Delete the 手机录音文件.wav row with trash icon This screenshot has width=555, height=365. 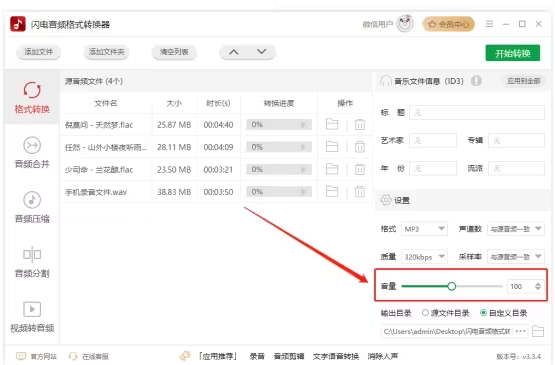[360, 192]
